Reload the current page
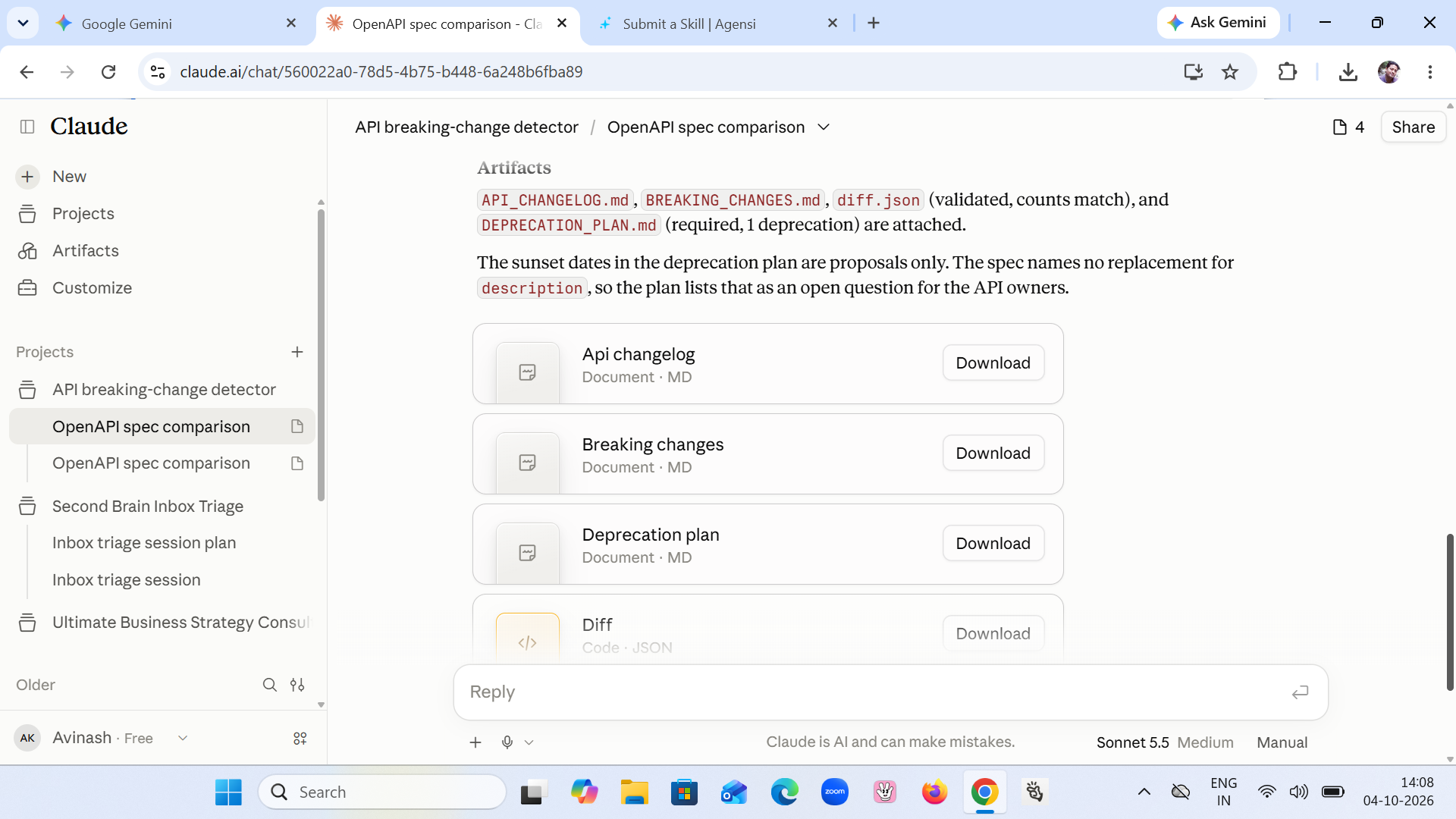The width and height of the screenshot is (1456, 819). [108, 72]
